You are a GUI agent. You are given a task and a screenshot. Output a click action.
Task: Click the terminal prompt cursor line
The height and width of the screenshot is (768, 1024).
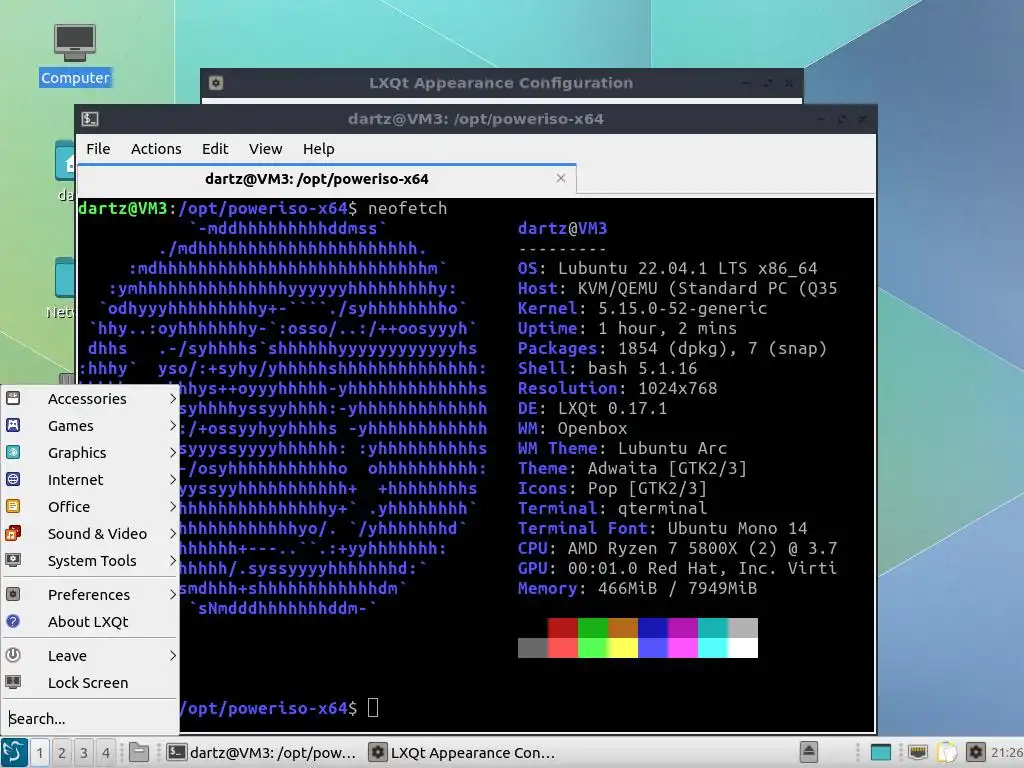pos(373,708)
